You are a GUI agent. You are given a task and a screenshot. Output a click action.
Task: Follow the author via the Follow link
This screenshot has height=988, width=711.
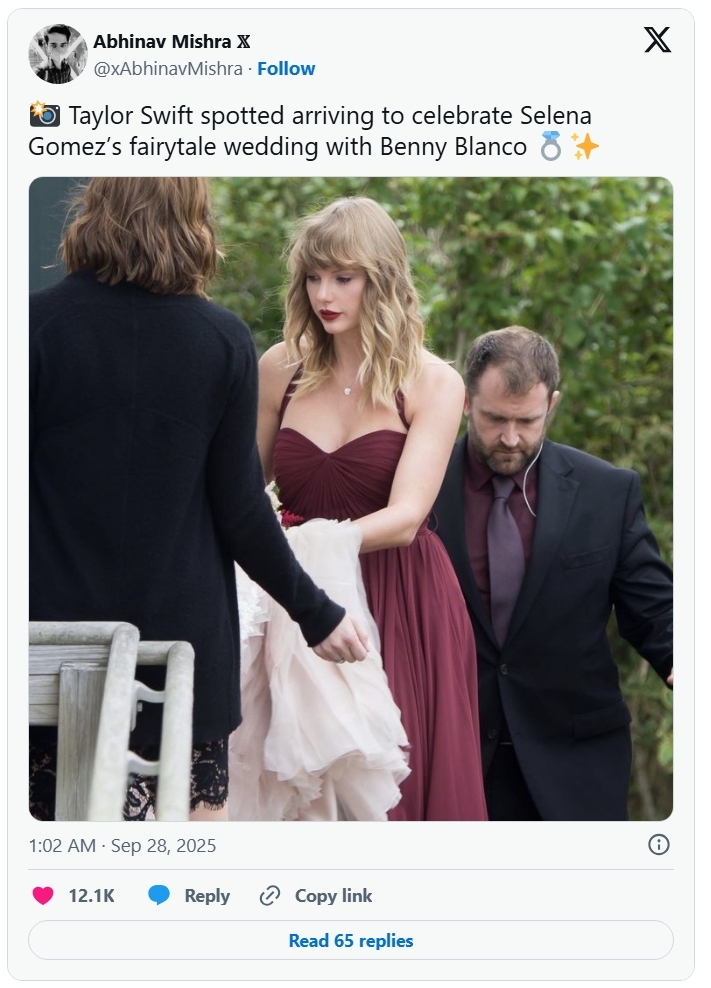point(286,68)
